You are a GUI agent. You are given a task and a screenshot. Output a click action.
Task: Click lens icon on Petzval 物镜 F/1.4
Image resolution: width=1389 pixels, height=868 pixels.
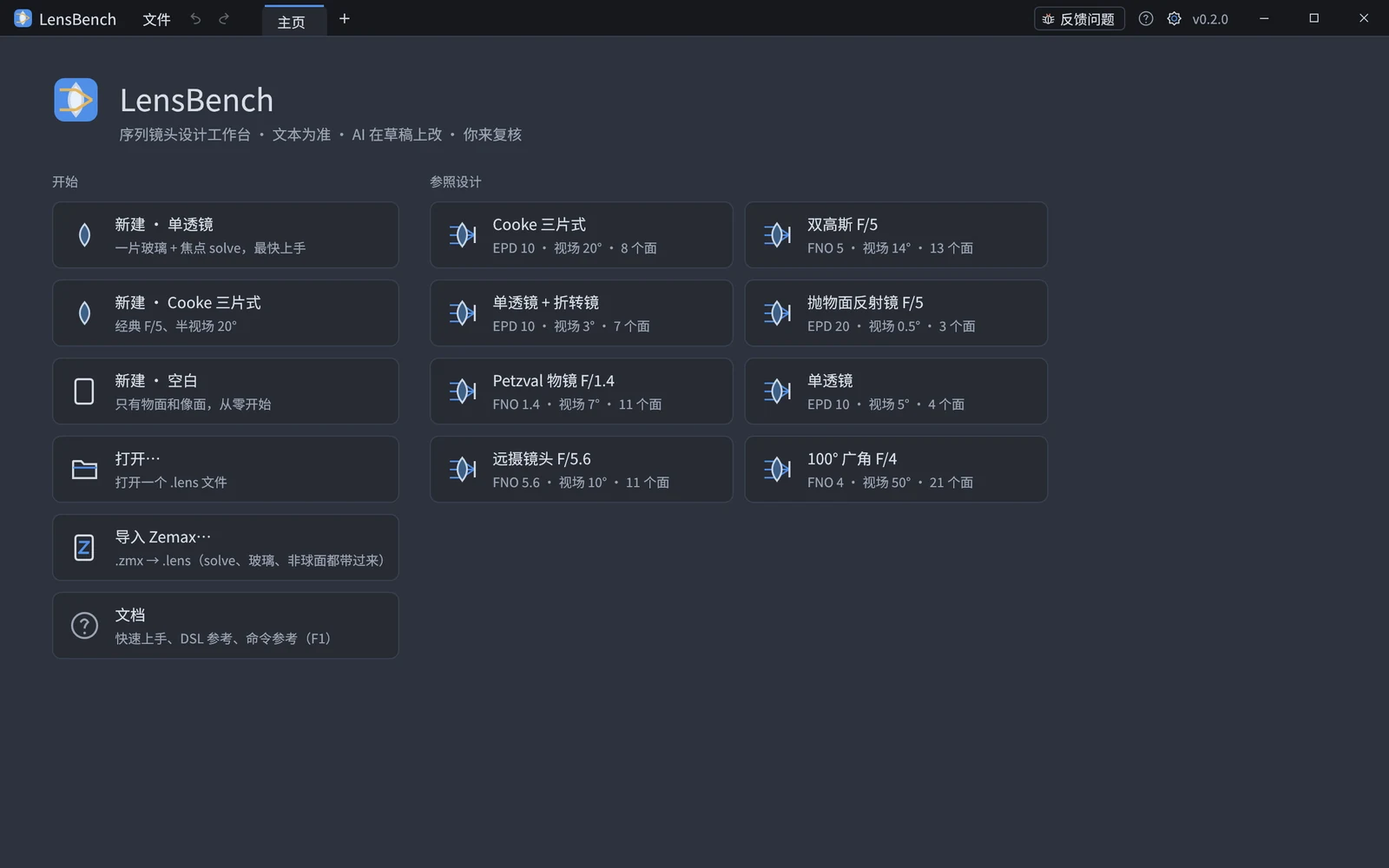(x=463, y=391)
